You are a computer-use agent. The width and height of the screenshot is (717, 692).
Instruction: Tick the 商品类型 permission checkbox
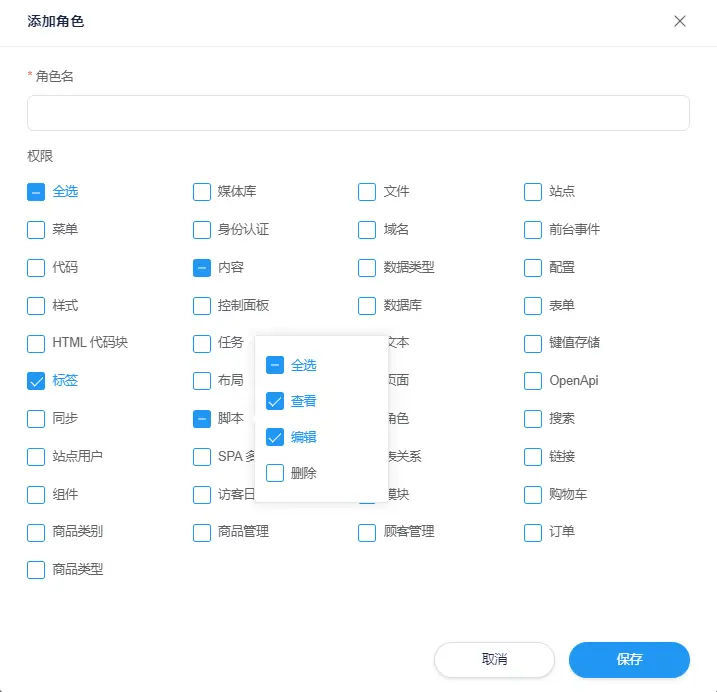36,570
